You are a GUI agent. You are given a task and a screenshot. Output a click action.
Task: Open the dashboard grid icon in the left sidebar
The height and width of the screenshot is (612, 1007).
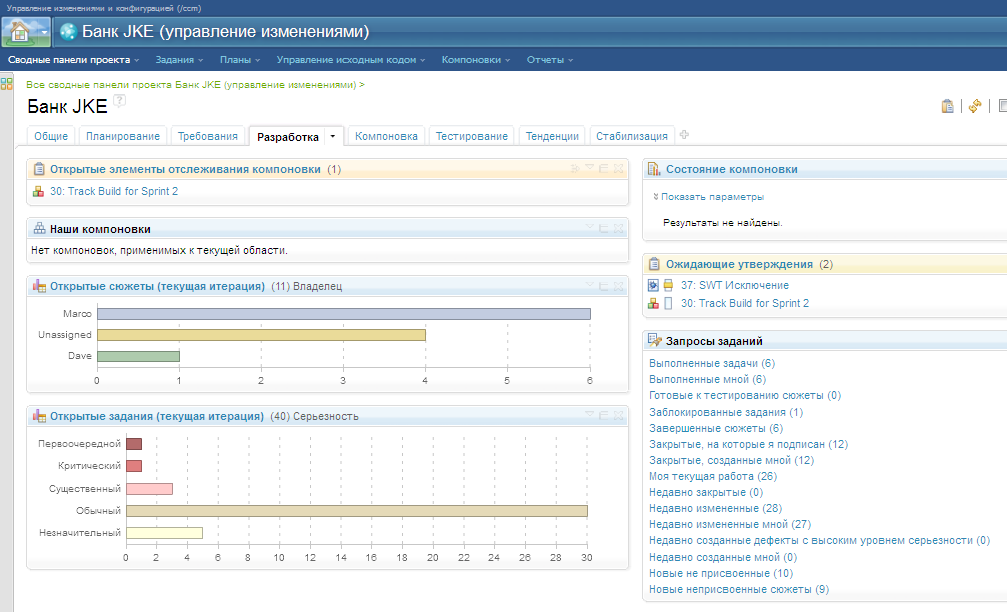tap(6, 84)
